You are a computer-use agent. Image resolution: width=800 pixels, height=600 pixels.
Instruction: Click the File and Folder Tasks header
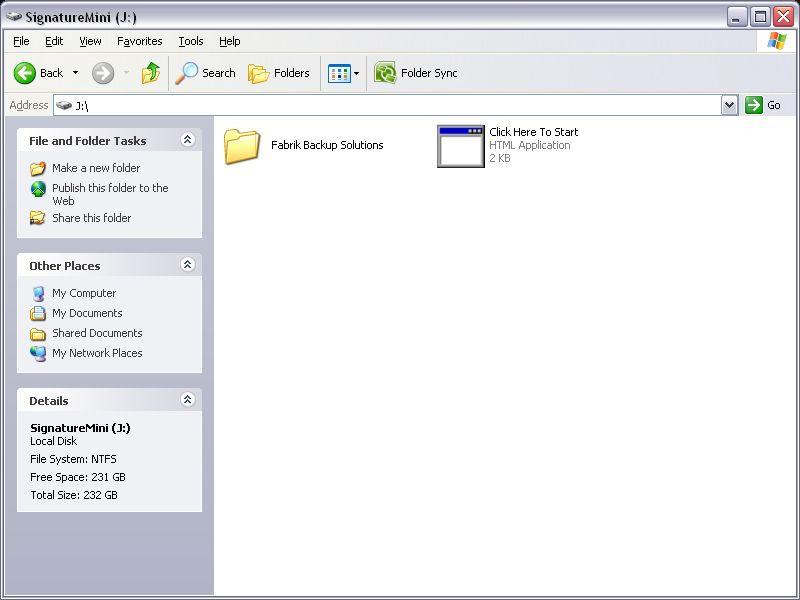[x=87, y=141]
